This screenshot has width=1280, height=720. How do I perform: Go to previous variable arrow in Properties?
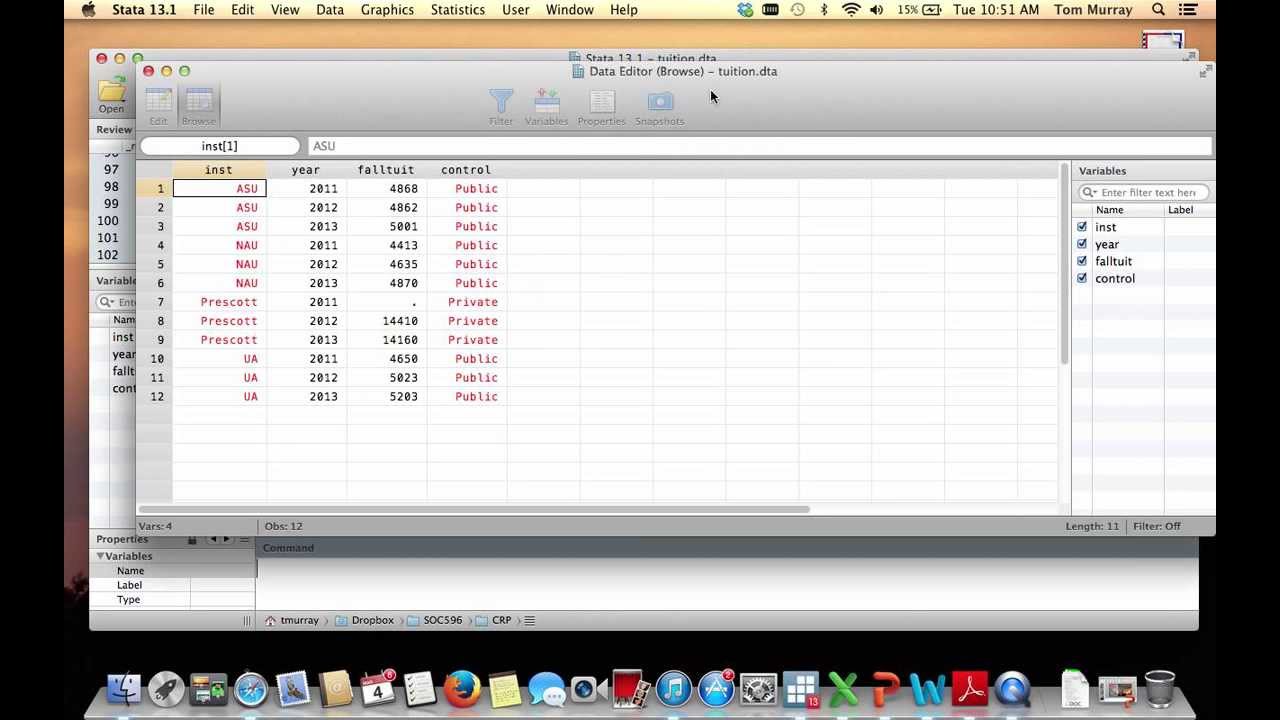pos(212,539)
